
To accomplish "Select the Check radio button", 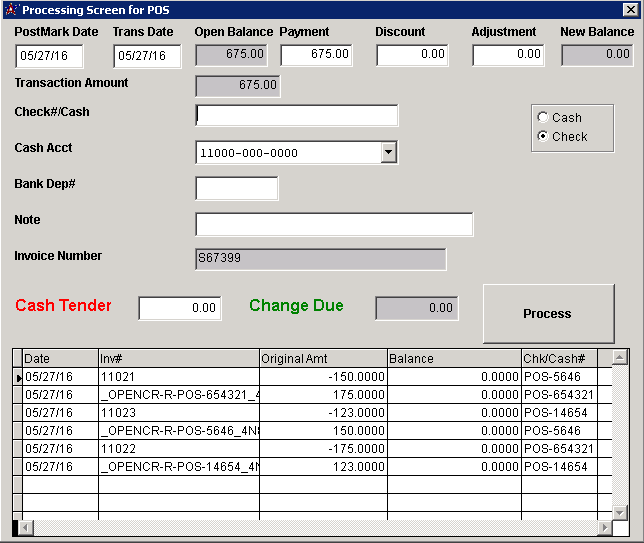I will pos(543,136).
